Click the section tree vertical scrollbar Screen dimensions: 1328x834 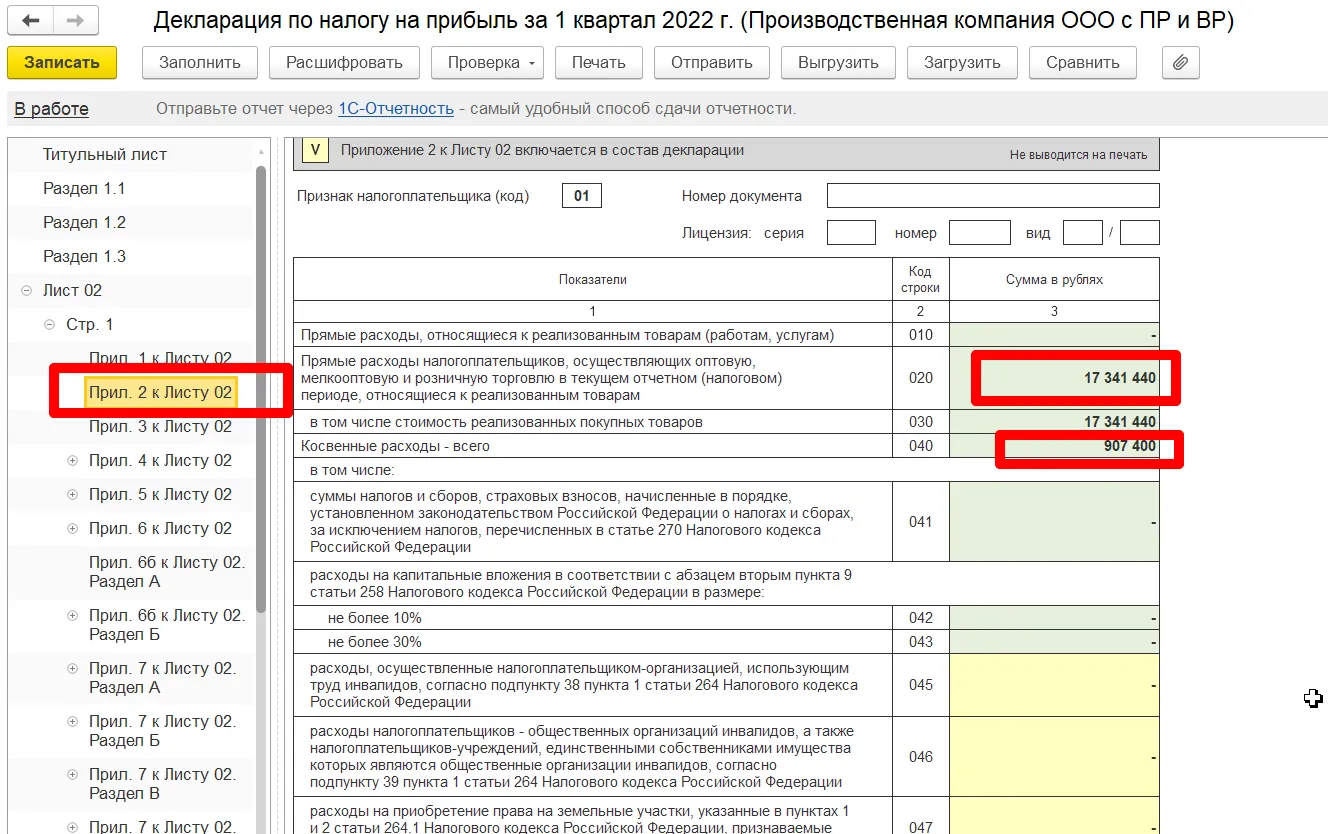(261, 390)
